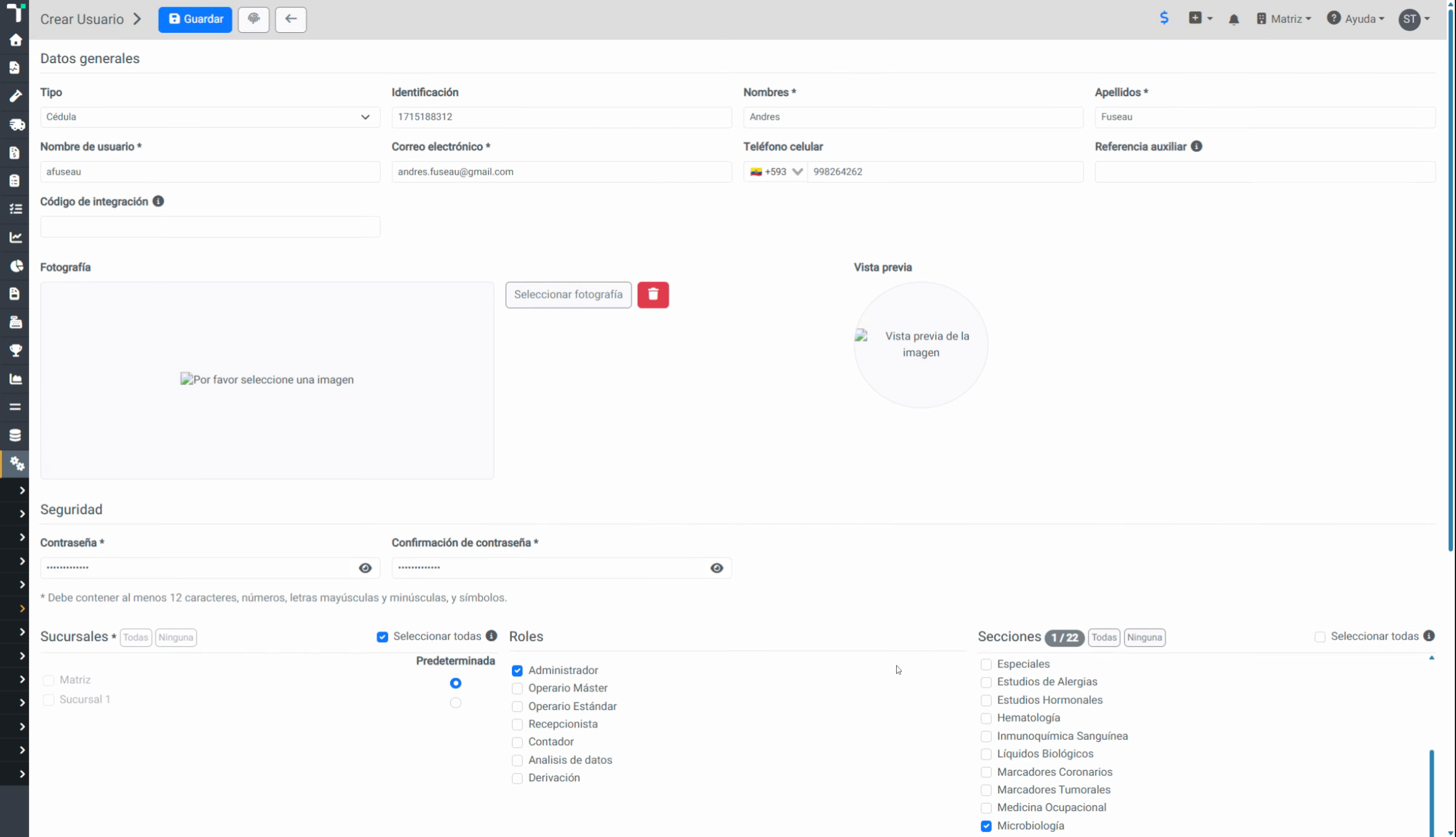Click Todas button in Secciones
Screen dimensions: 1456x837
point(1104,637)
